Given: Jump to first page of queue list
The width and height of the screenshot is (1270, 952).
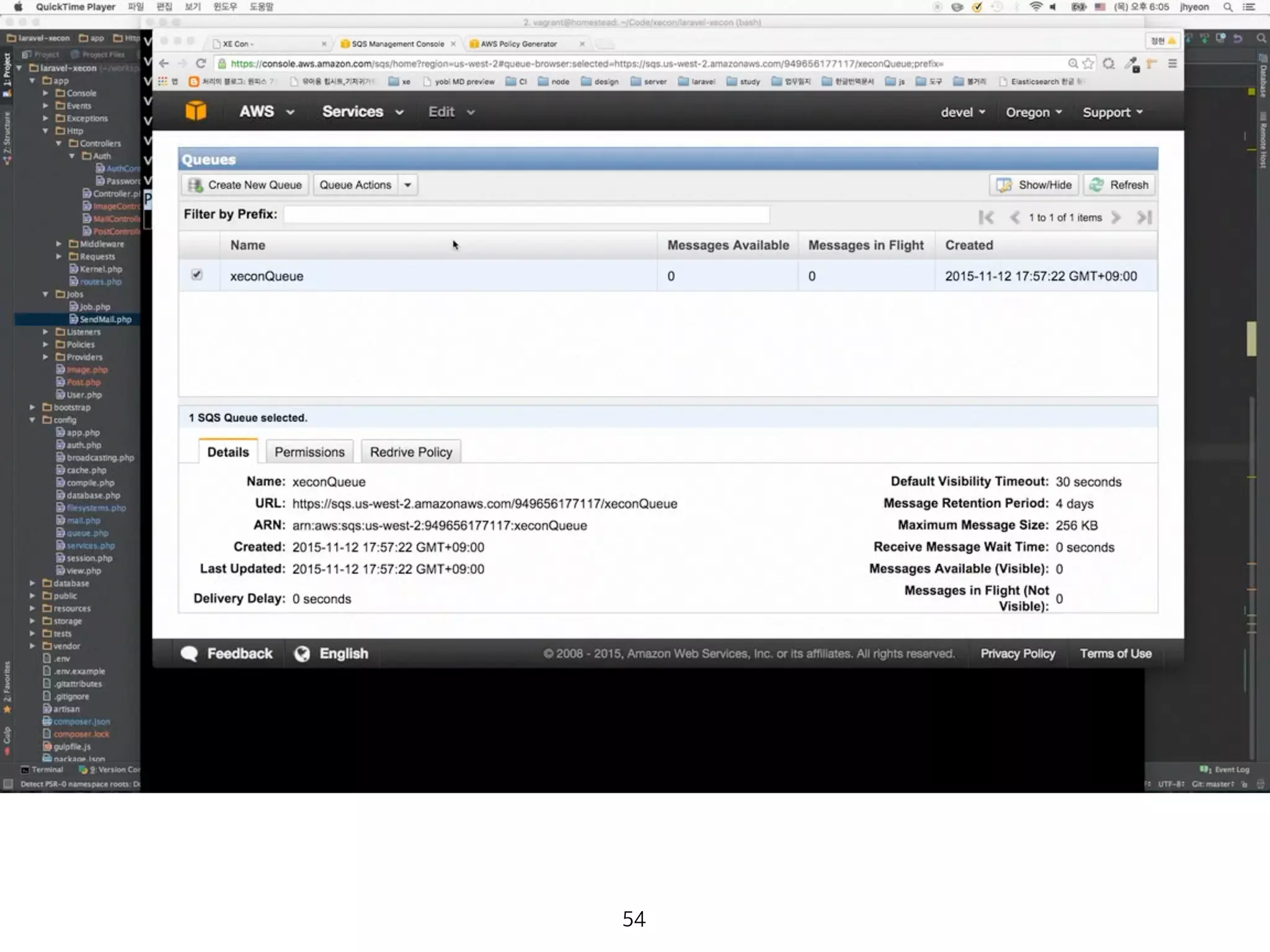Looking at the screenshot, I should pyautogui.click(x=986, y=218).
